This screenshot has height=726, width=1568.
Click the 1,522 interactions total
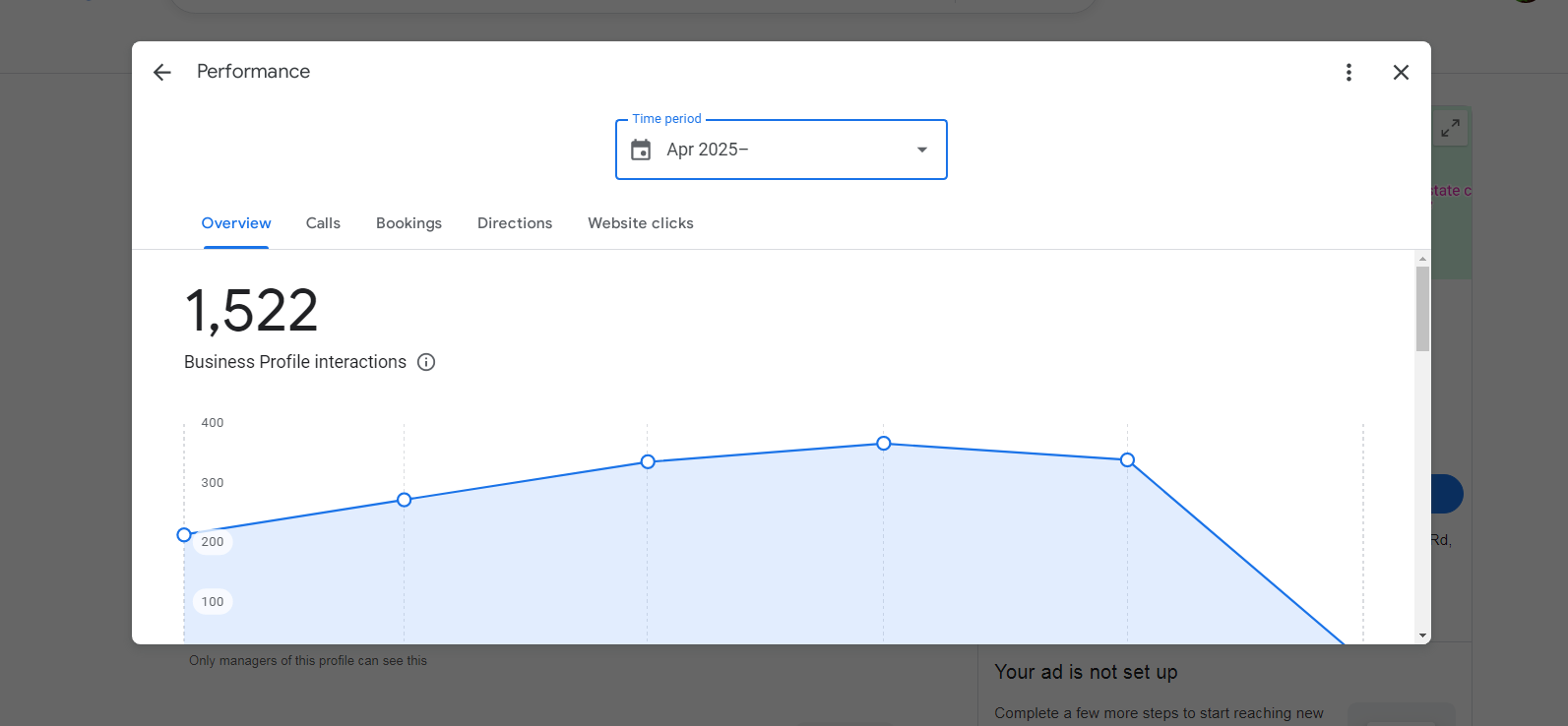pos(252,311)
